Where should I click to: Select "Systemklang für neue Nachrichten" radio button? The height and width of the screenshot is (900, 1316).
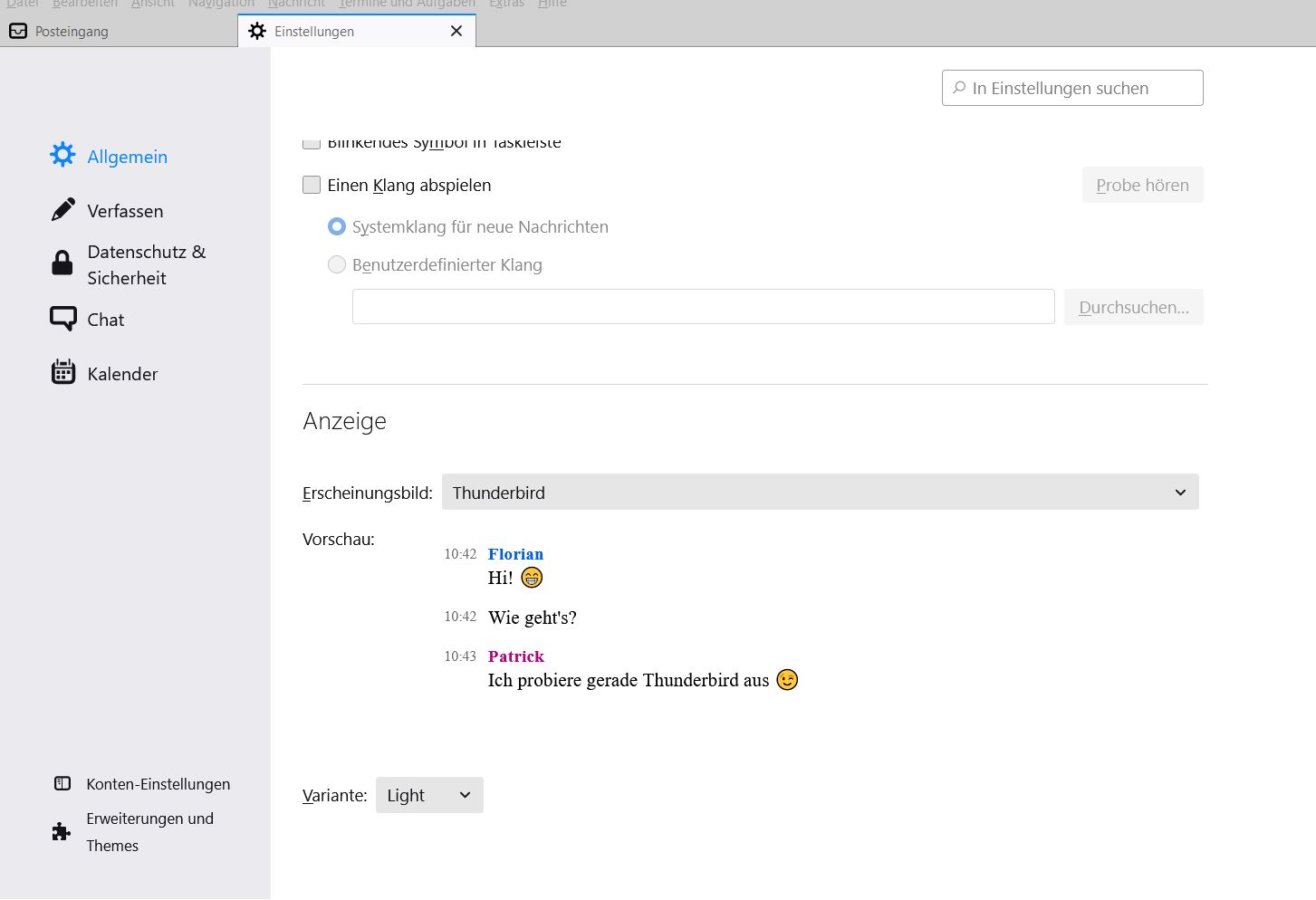pyautogui.click(x=337, y=226)
